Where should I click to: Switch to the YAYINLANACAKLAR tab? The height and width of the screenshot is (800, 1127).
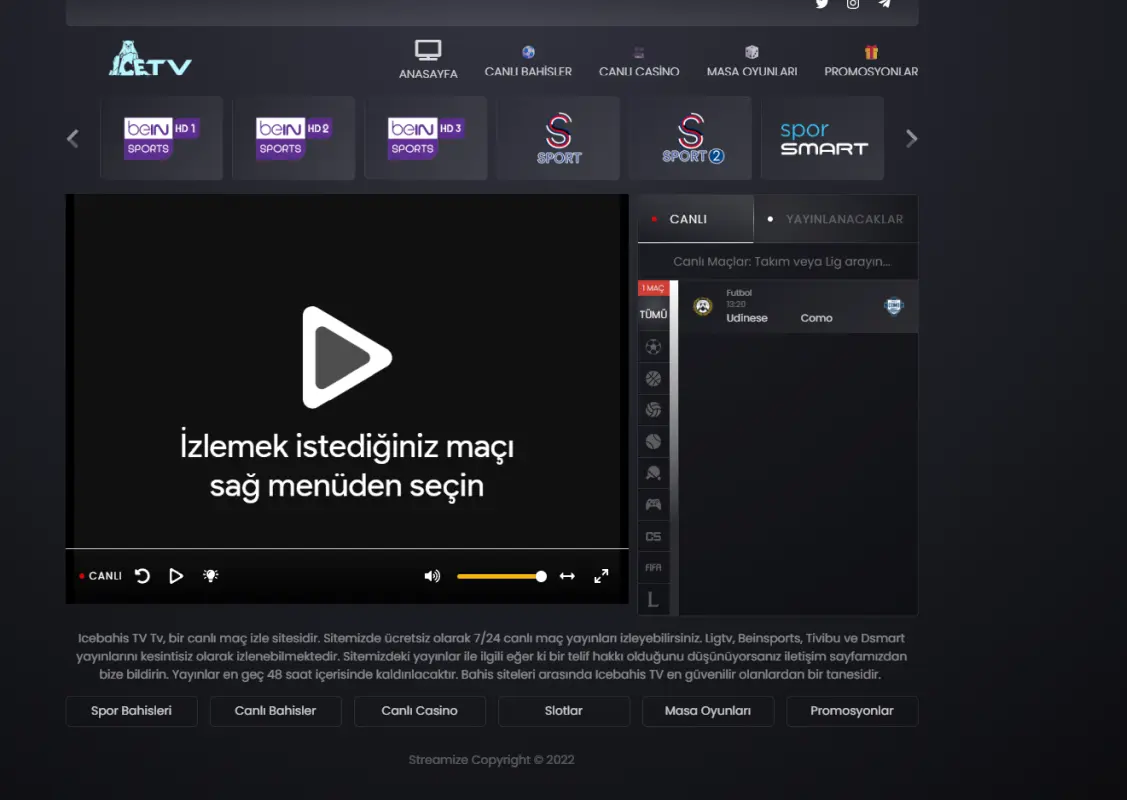(x=843, y=219)
